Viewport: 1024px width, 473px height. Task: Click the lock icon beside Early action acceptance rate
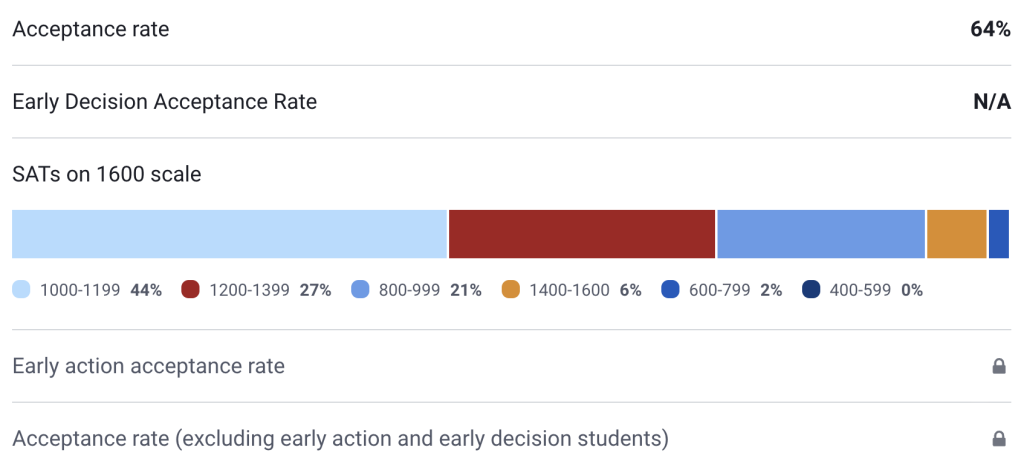point(998,367)
